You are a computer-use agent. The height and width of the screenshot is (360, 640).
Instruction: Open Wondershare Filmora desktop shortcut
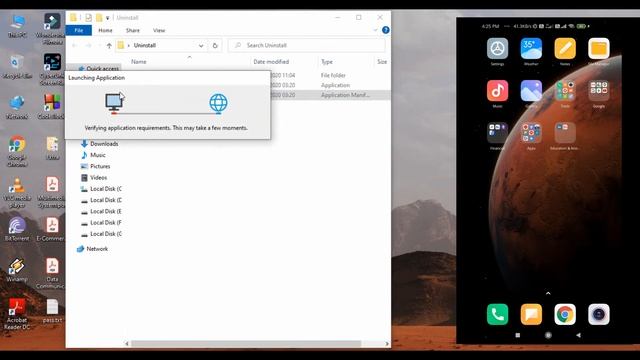coord(52,29)
